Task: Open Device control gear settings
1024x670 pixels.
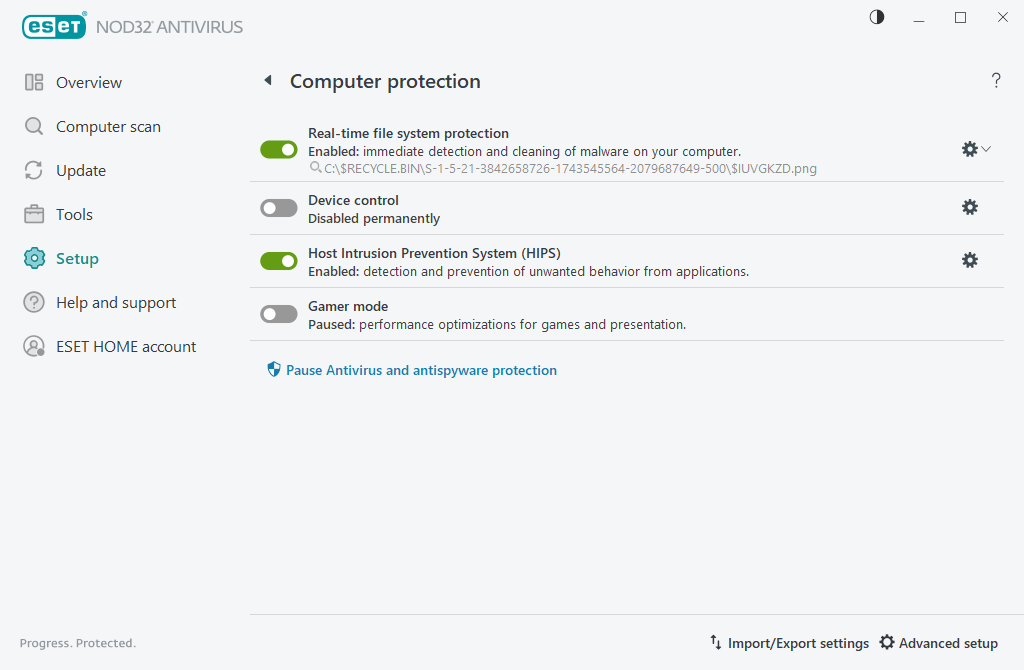Action: (969, 207)
